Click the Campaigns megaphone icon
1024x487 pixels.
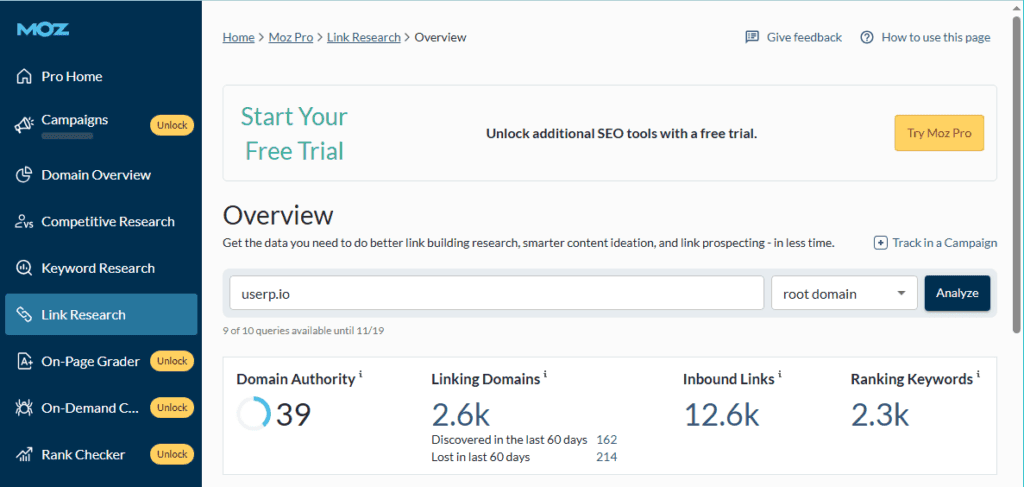click(x=24, y=126)
